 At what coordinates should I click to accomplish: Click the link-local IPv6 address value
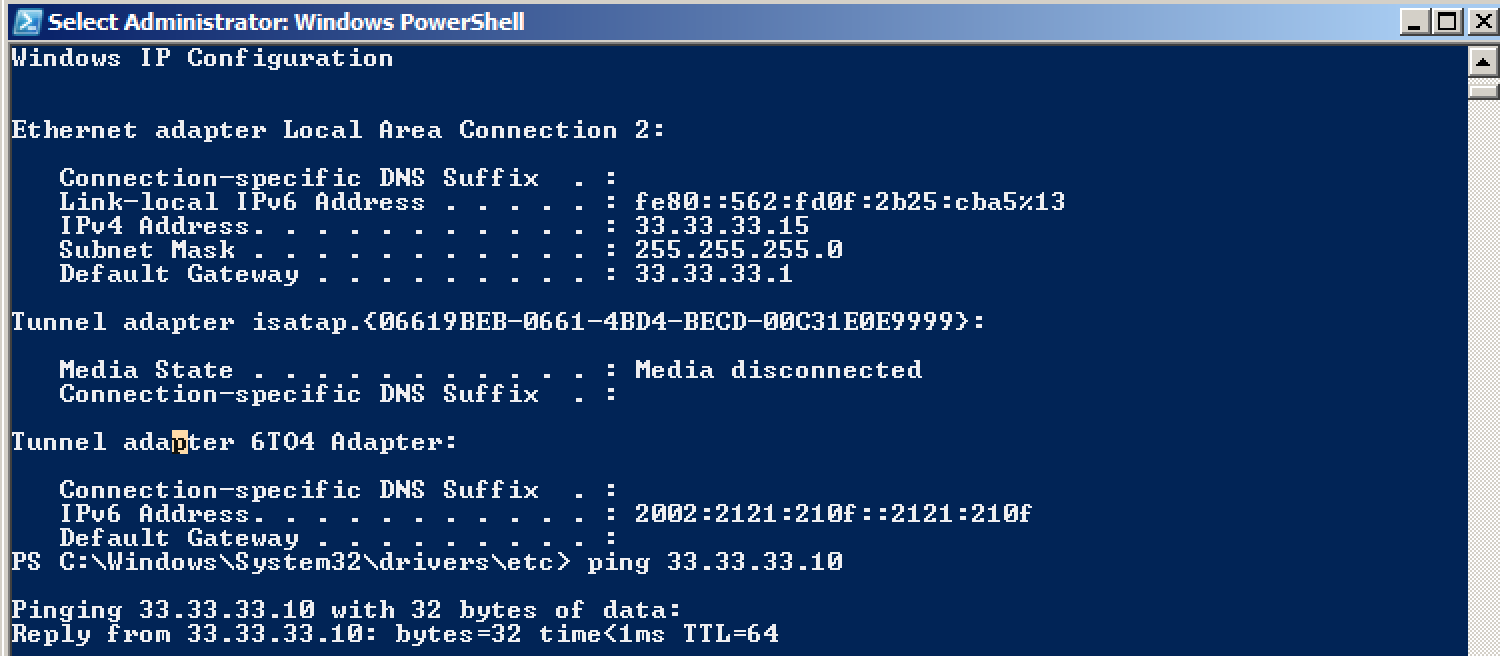click(850, 202)
